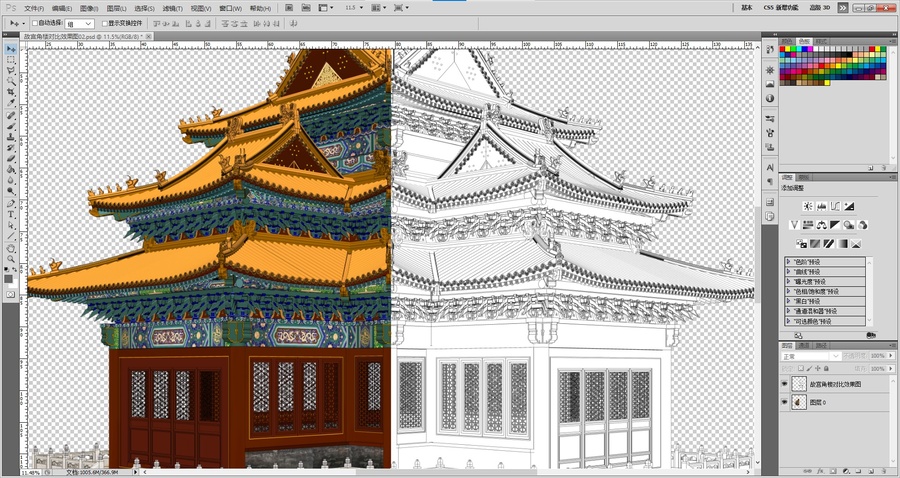
Task: Click the foreground color swatch
Action: pos(8,279)
